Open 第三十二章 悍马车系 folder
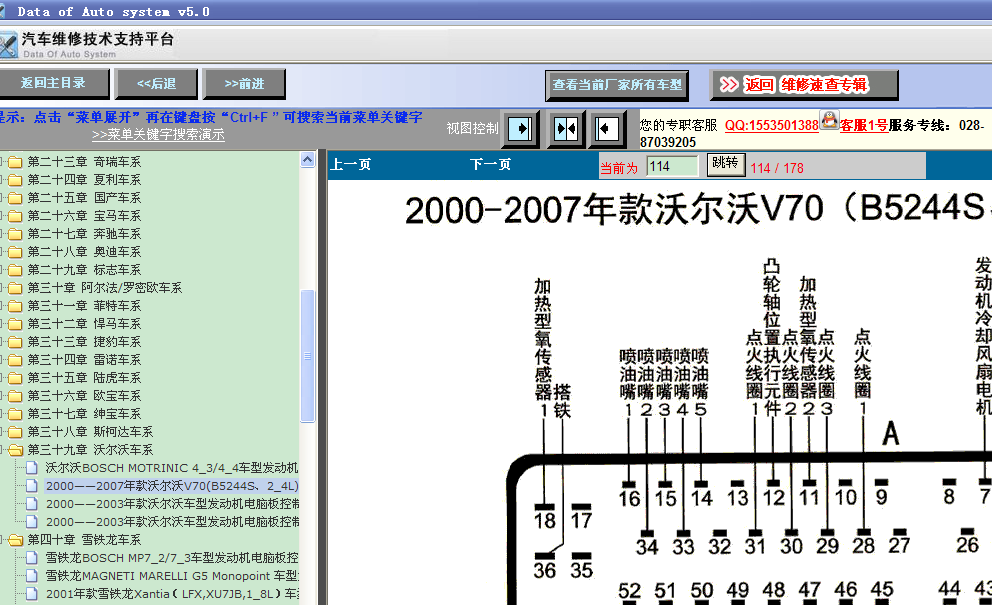 (84, 324)
